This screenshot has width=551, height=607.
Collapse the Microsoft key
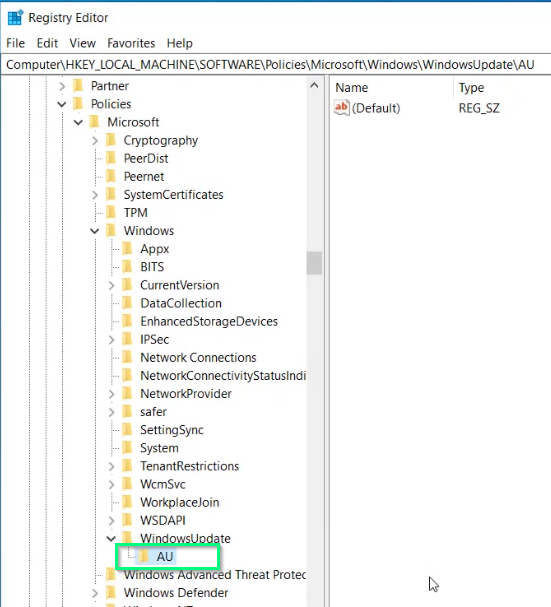pos(78,122)
